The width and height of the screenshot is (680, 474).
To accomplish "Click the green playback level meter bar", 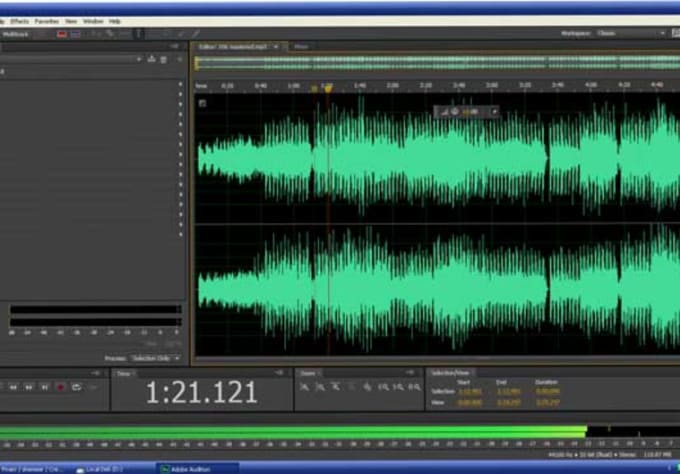I will pyautogui.click(x=293, y=432).
